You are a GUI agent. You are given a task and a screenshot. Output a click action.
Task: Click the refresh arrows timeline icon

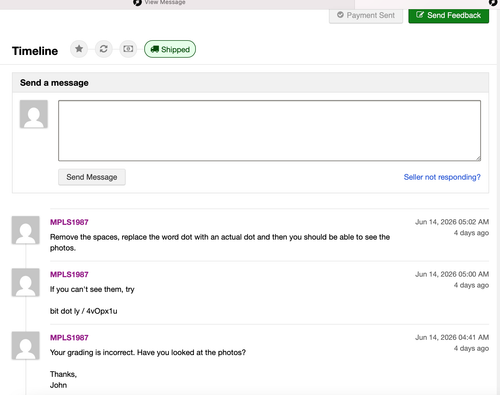[104, 49]
